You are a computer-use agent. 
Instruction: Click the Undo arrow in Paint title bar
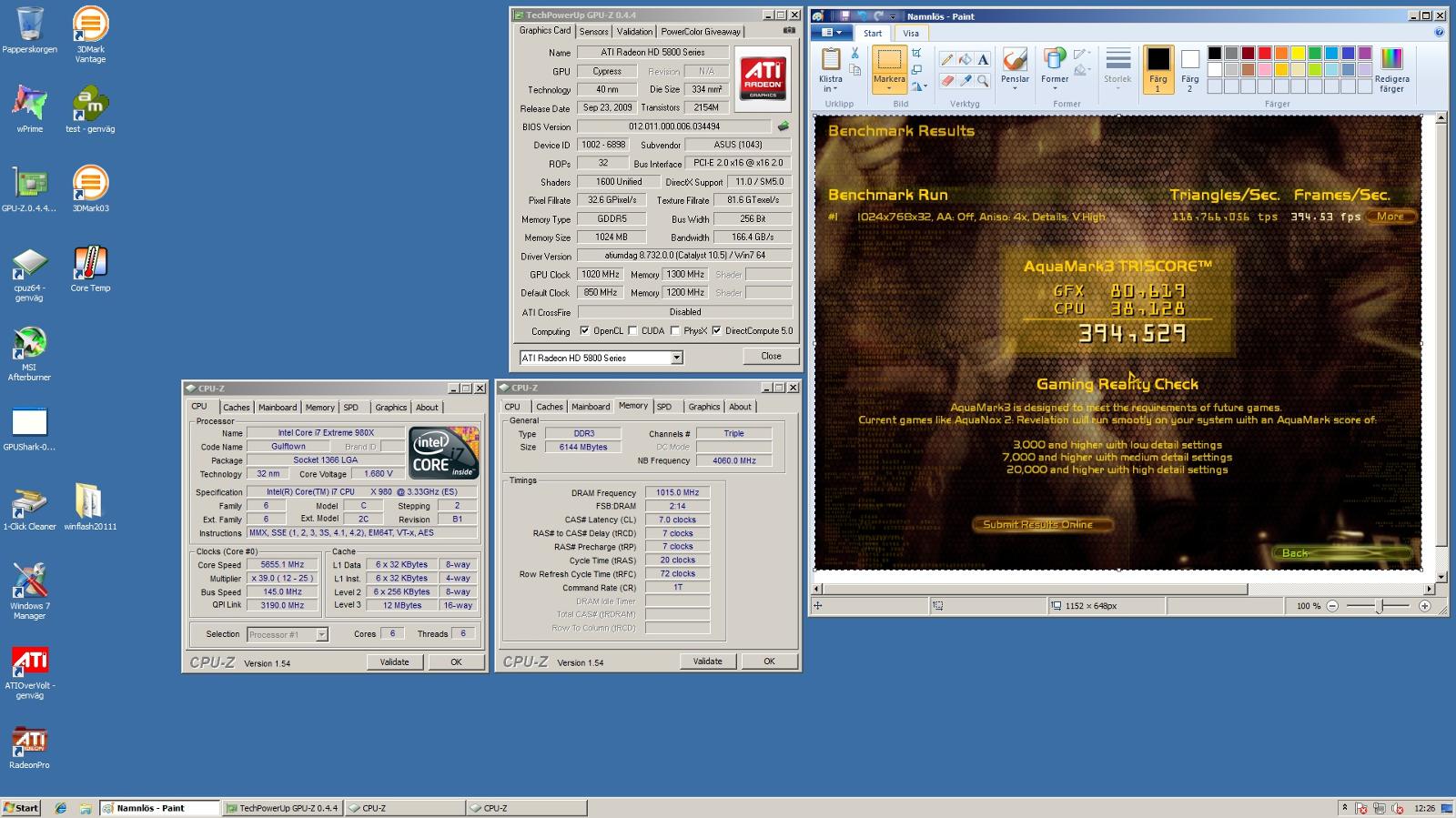861,16
